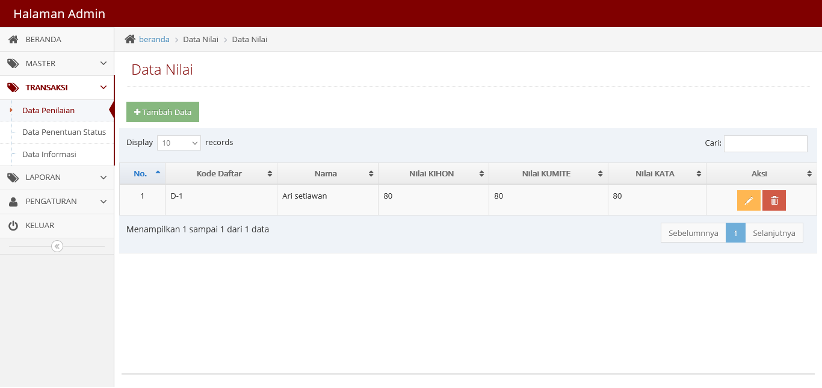Image resolution: width=822 pixels, height=388 pixels.
Task: Click the beranda breadcrumb link
Action: pyautogui.click(x=154, y=39)
